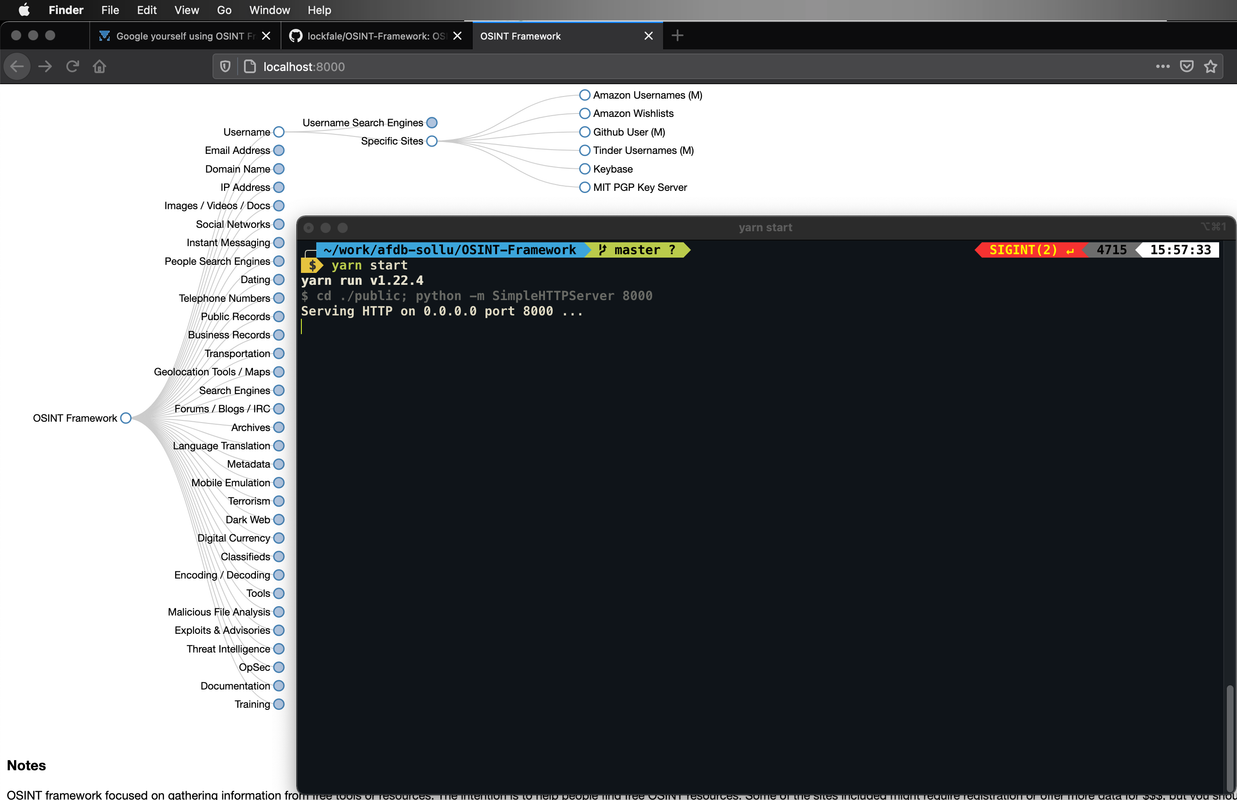
Task: Click the Pocket save icon
Action: coord(1187,67)
